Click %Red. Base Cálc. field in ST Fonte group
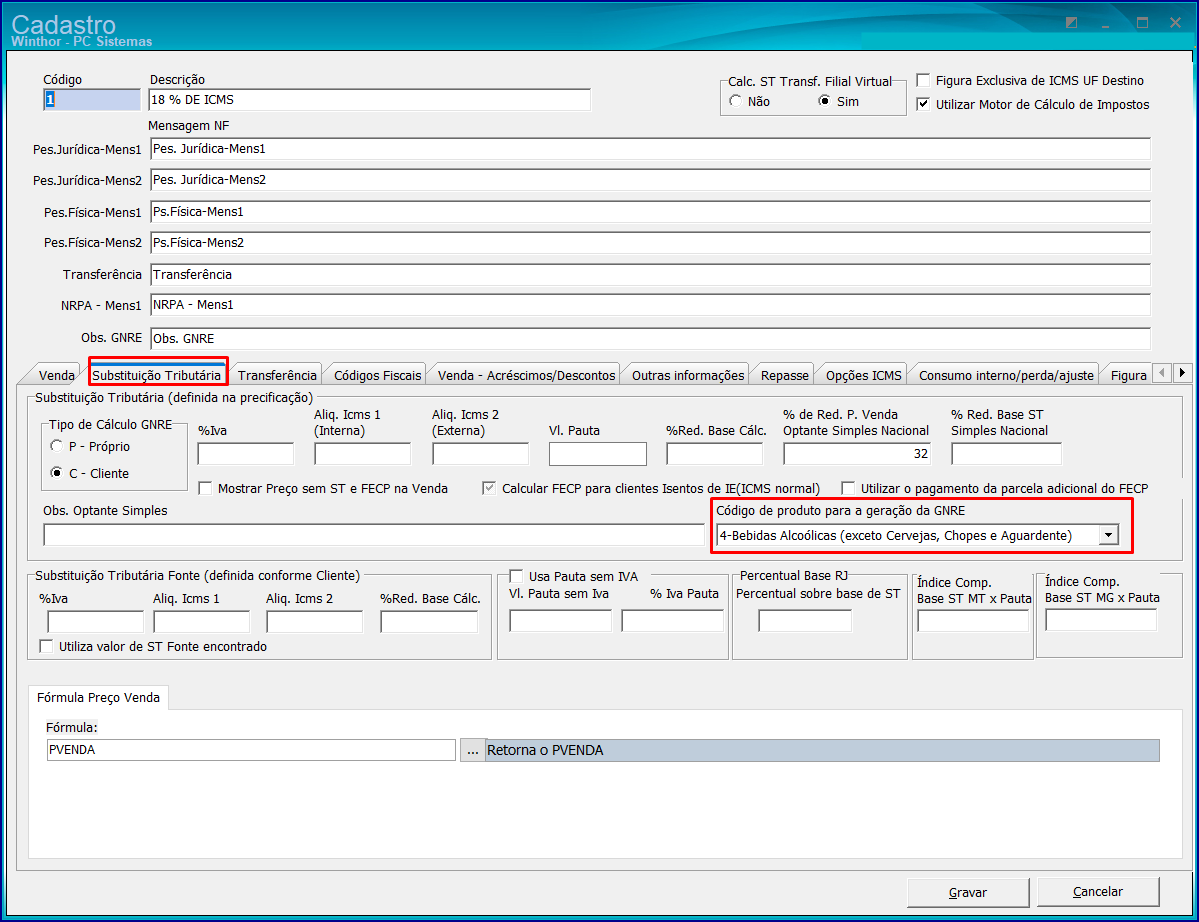The width and height of the screenshot is (1199, 922). pos(429,622)
